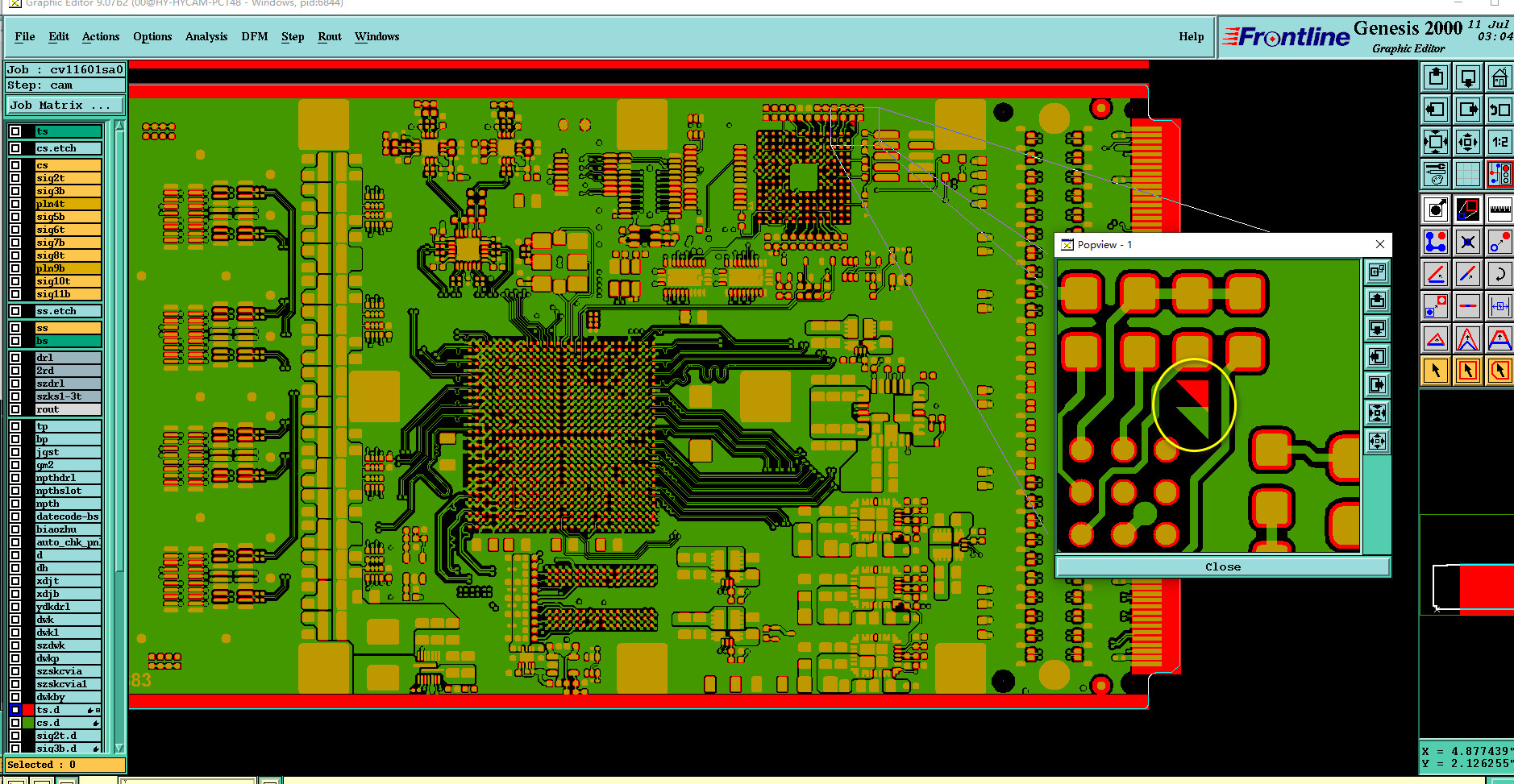
Task: Click layer list scroll-up arrow
Action: click(120, 125)
